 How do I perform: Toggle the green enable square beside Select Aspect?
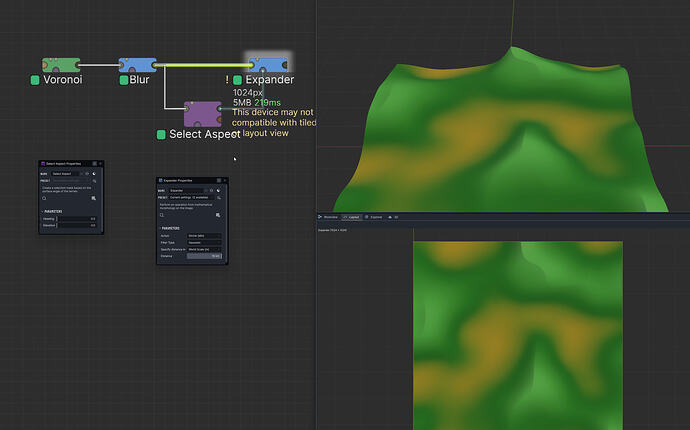coord(161,134)
